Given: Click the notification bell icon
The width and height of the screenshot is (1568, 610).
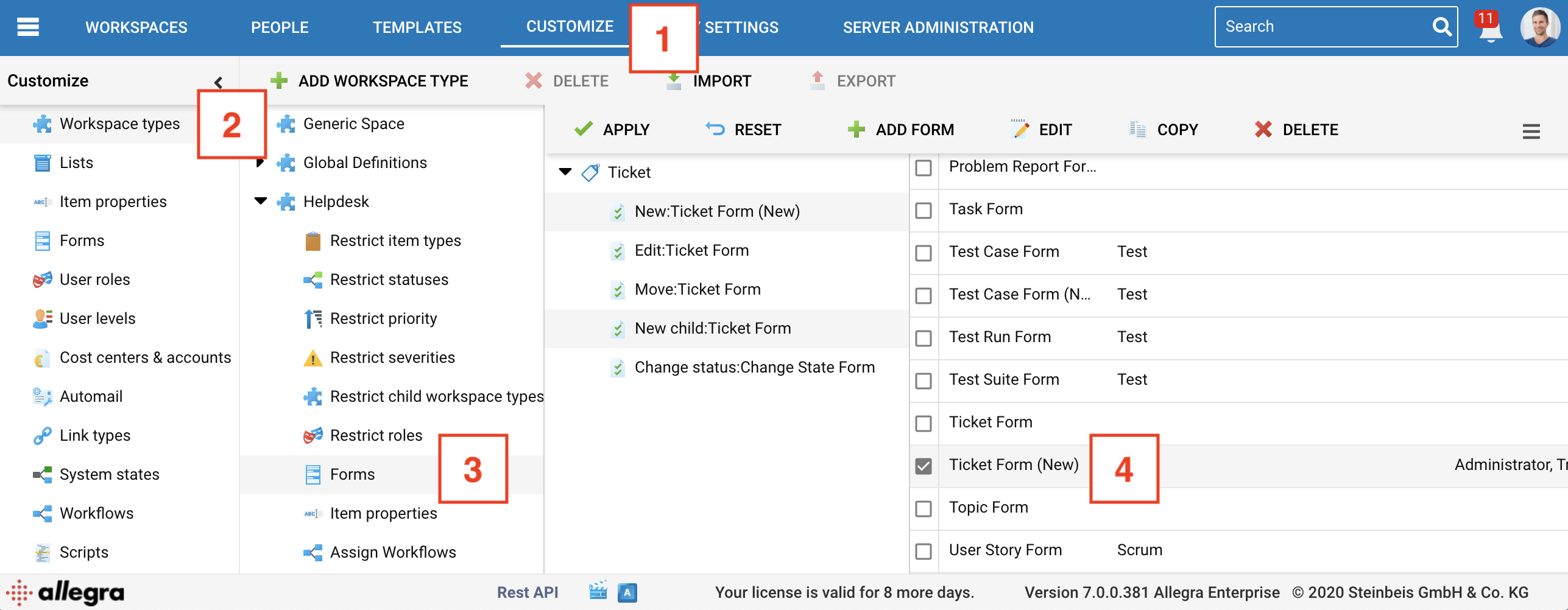Looking at the screenshot, I should 1489,28.
